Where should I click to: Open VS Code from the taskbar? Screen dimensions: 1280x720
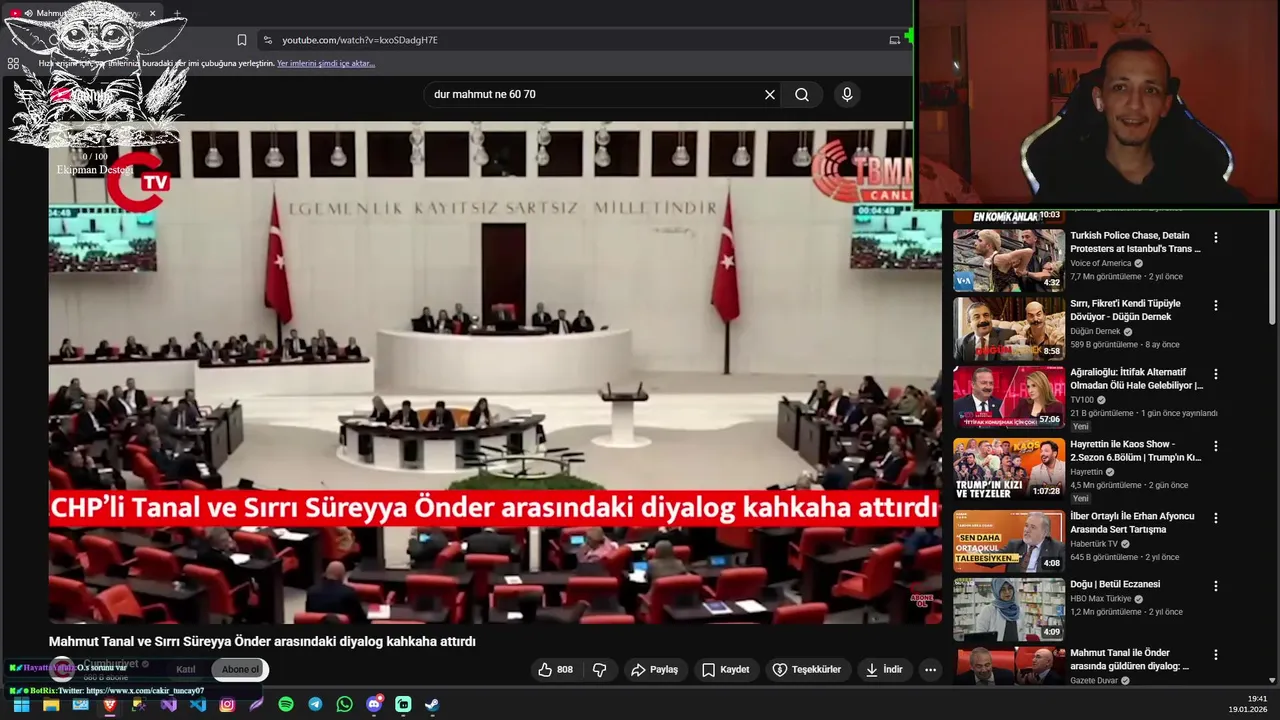pyautogui.click(x=198, y=704)
